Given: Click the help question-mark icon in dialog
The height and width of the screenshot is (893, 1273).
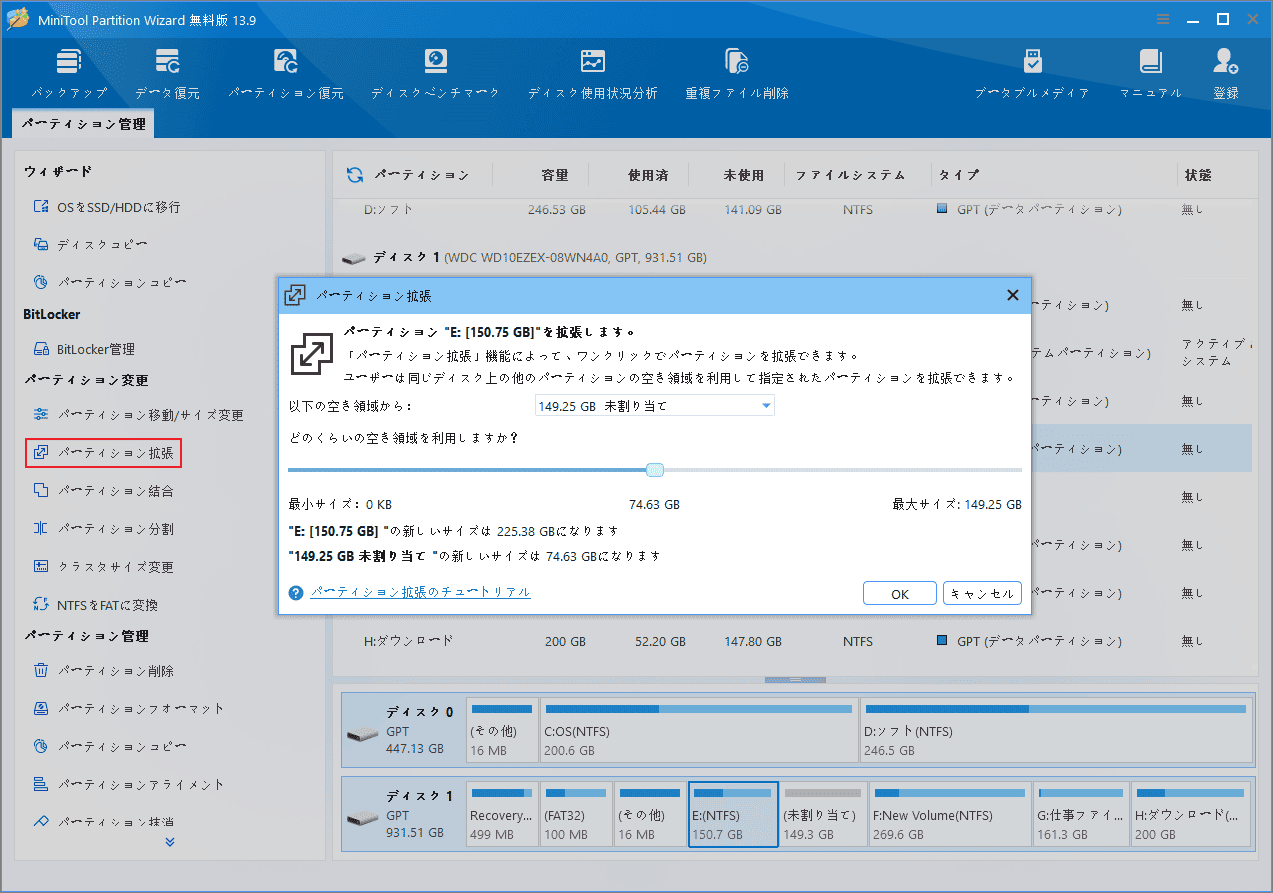Looking at the screenshot, I should 296,593.
